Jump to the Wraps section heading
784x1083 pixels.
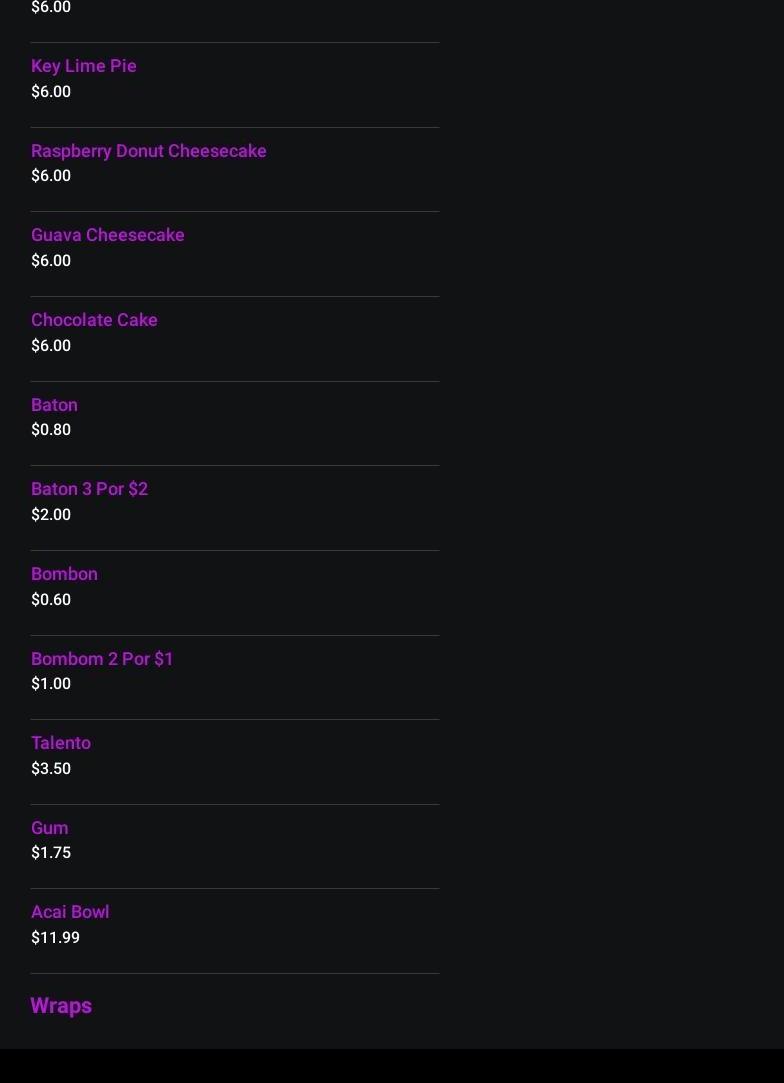point(61,1006)
